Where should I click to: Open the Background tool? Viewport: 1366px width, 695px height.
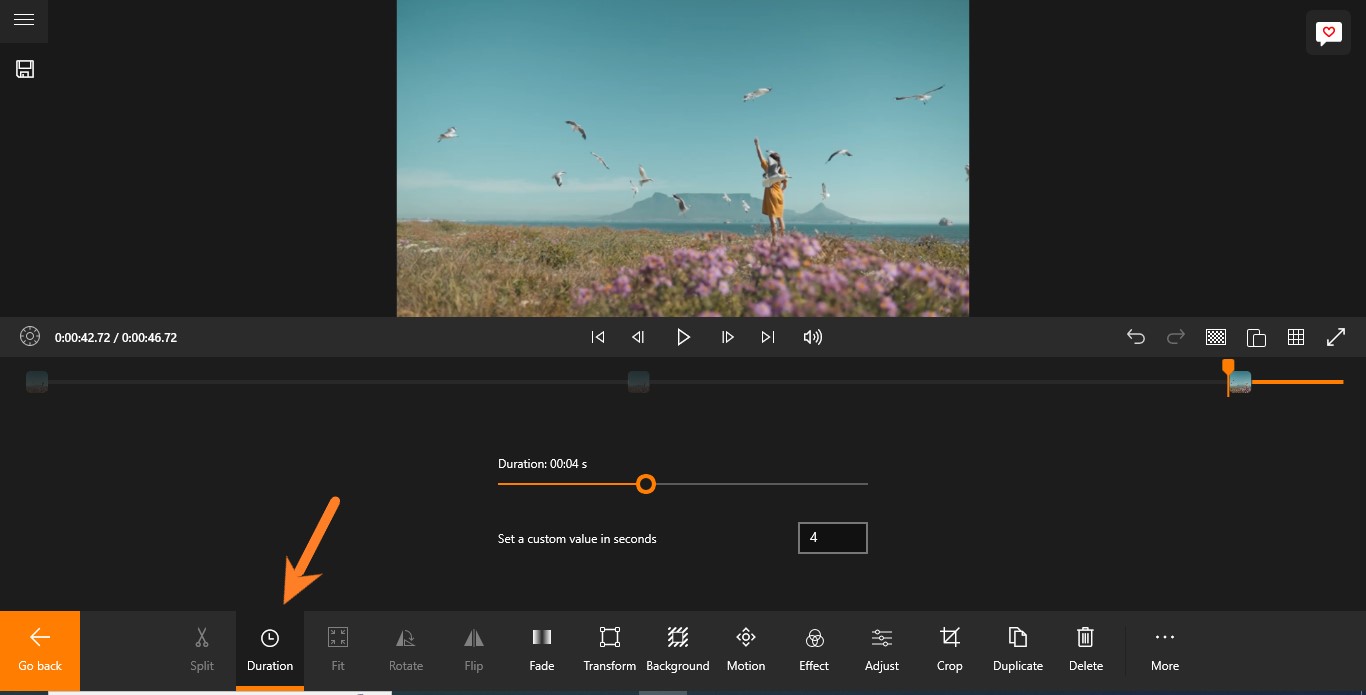[678, 650]
